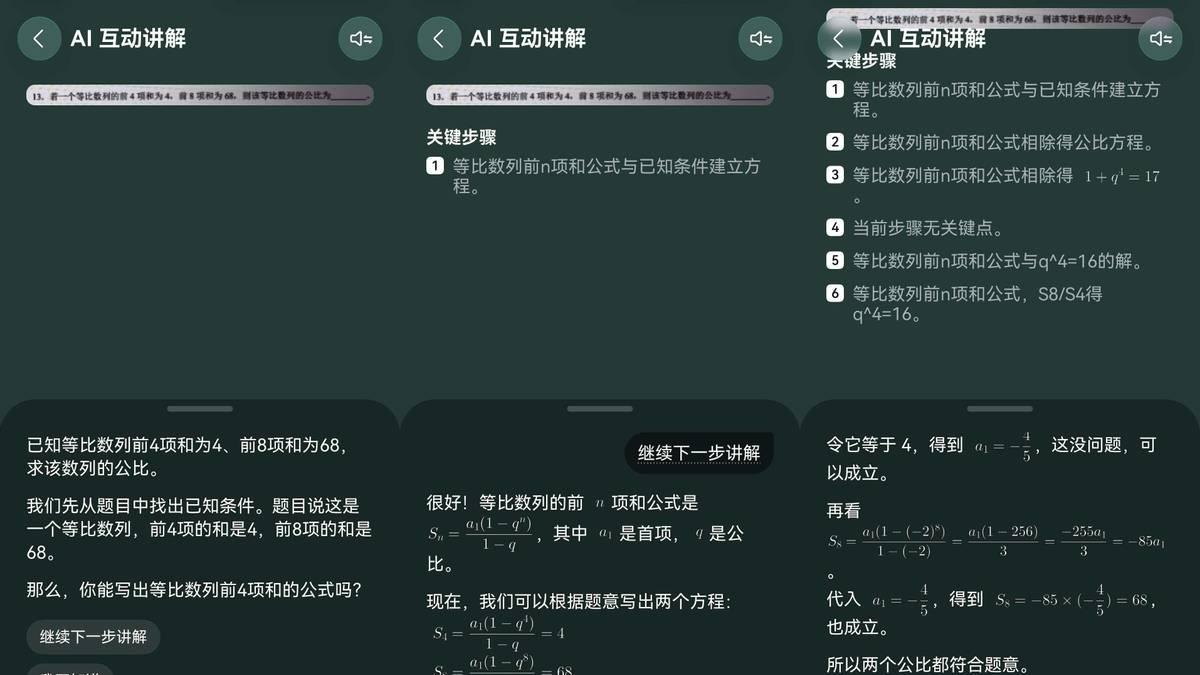Click the text 令它等于 4，得到 in the right screen
The height and width of the screenshot is (675, 1200).
(895, 445)
